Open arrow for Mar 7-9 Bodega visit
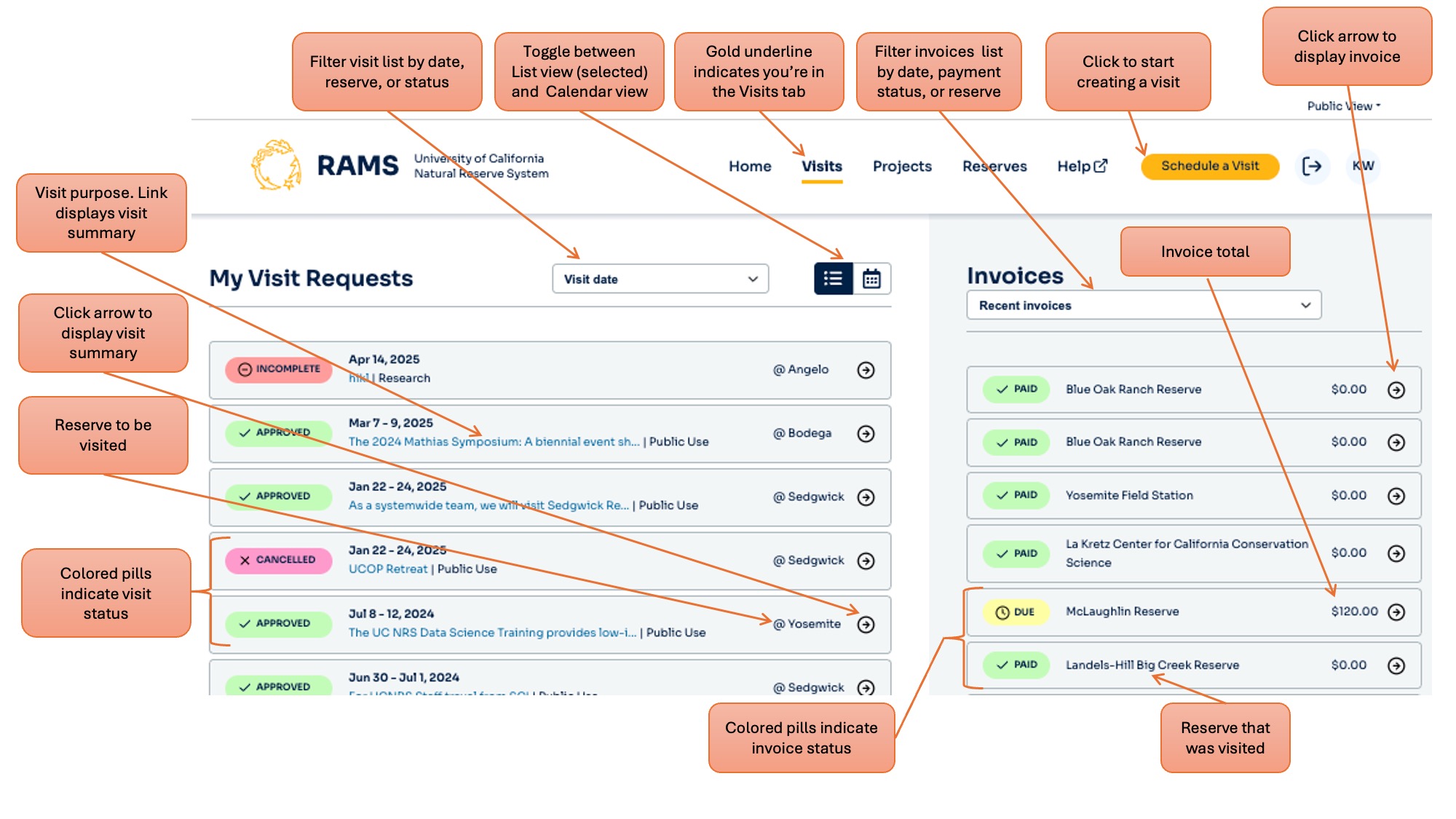Image resolution: width=1456 pixels, height=819 pixels. (866, 434)
